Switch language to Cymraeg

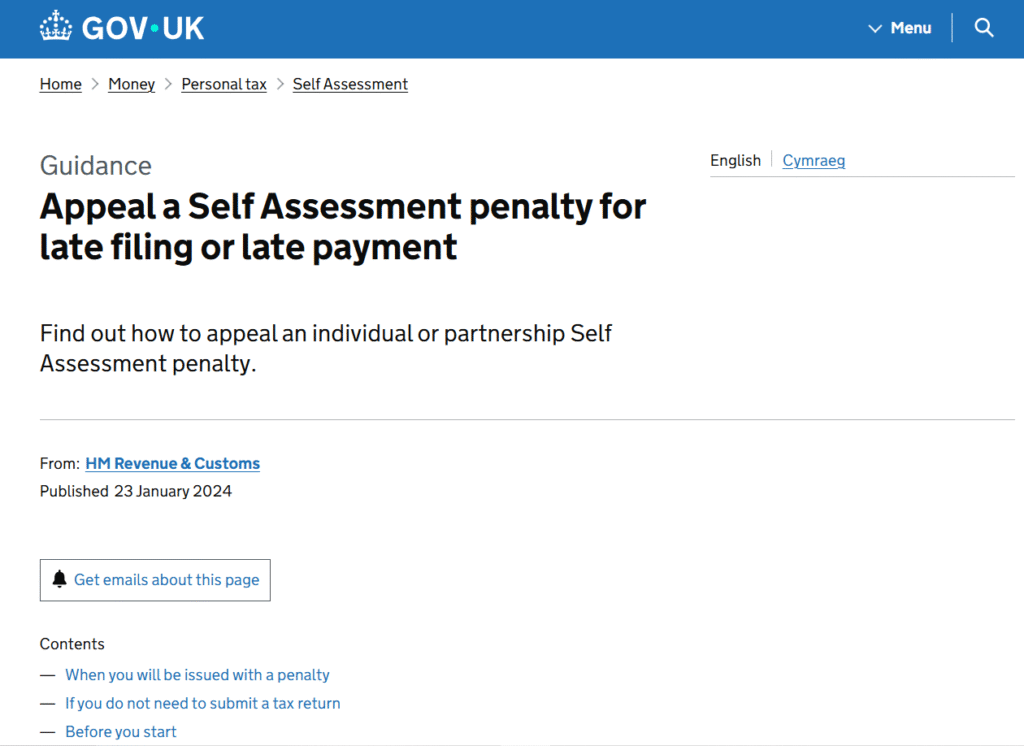tap(813, 160)
